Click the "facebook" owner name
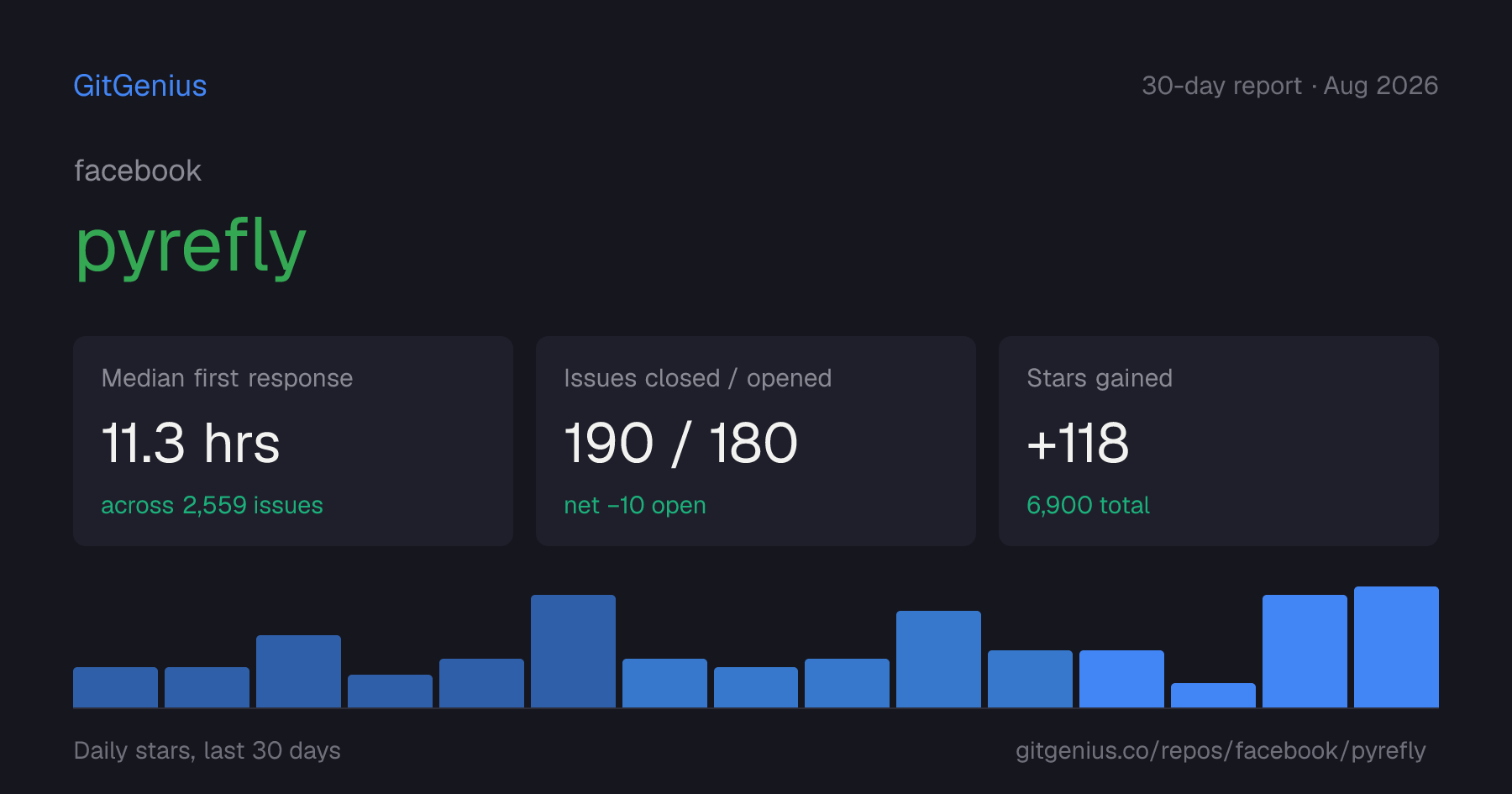This screenshot has height=794, width=1512. (x=138, y=171)
